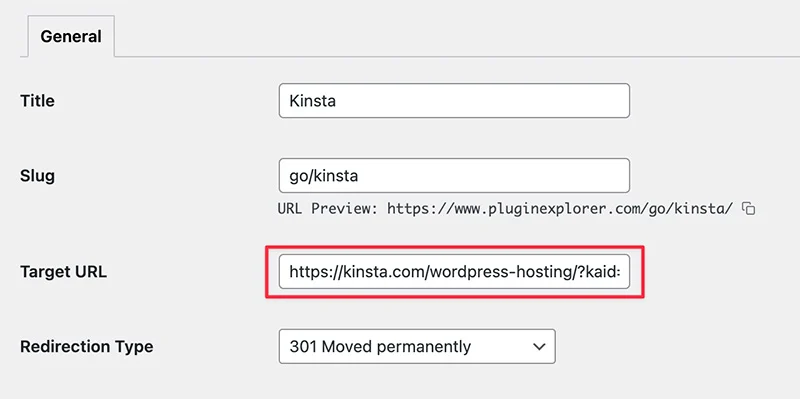The width and height of the screenshot is (800, 399).
Task: Click the Slug field label
Action: pyautogui.click(x=37, y=176)
